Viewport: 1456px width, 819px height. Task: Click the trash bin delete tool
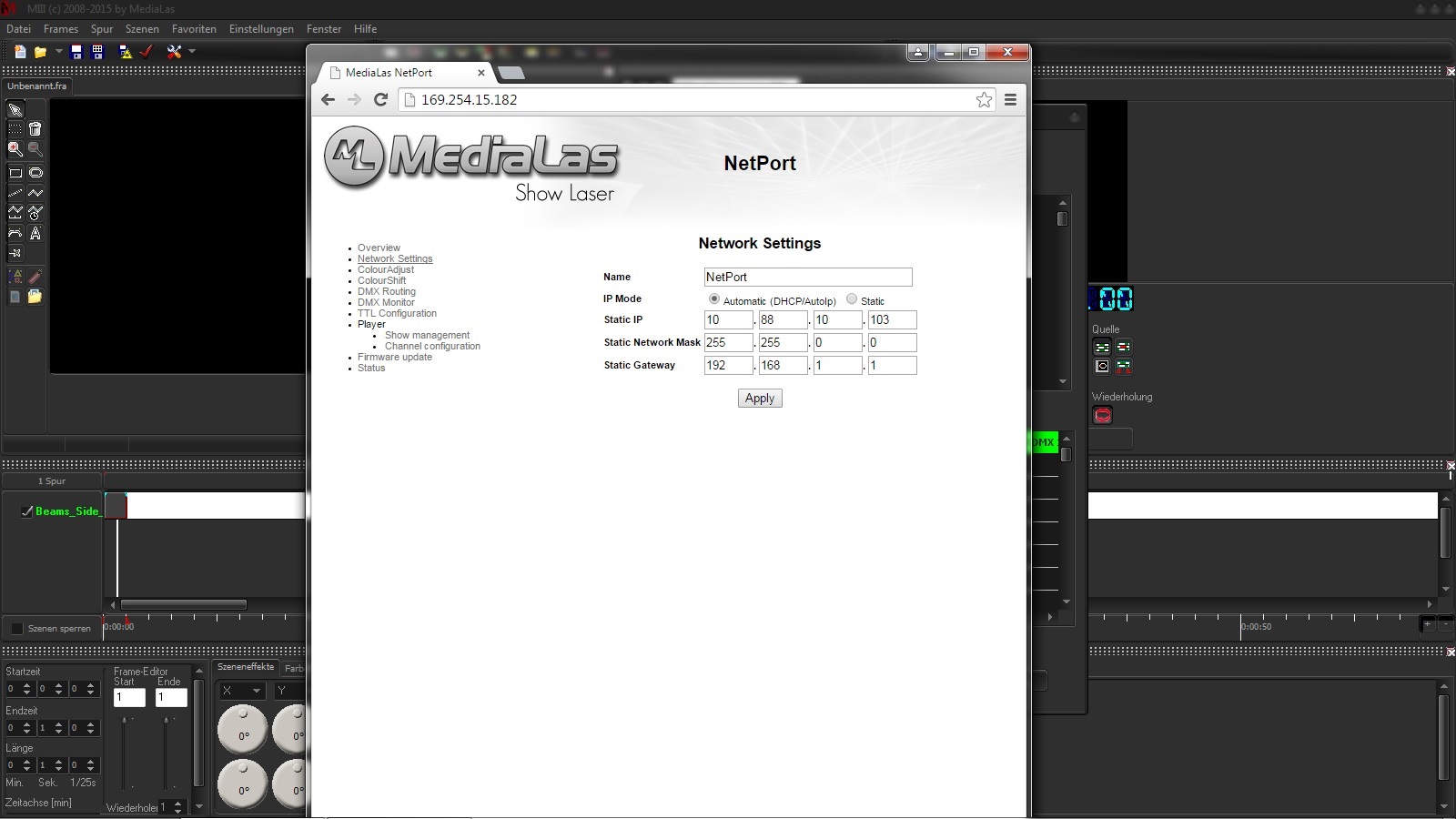point(35,129)
